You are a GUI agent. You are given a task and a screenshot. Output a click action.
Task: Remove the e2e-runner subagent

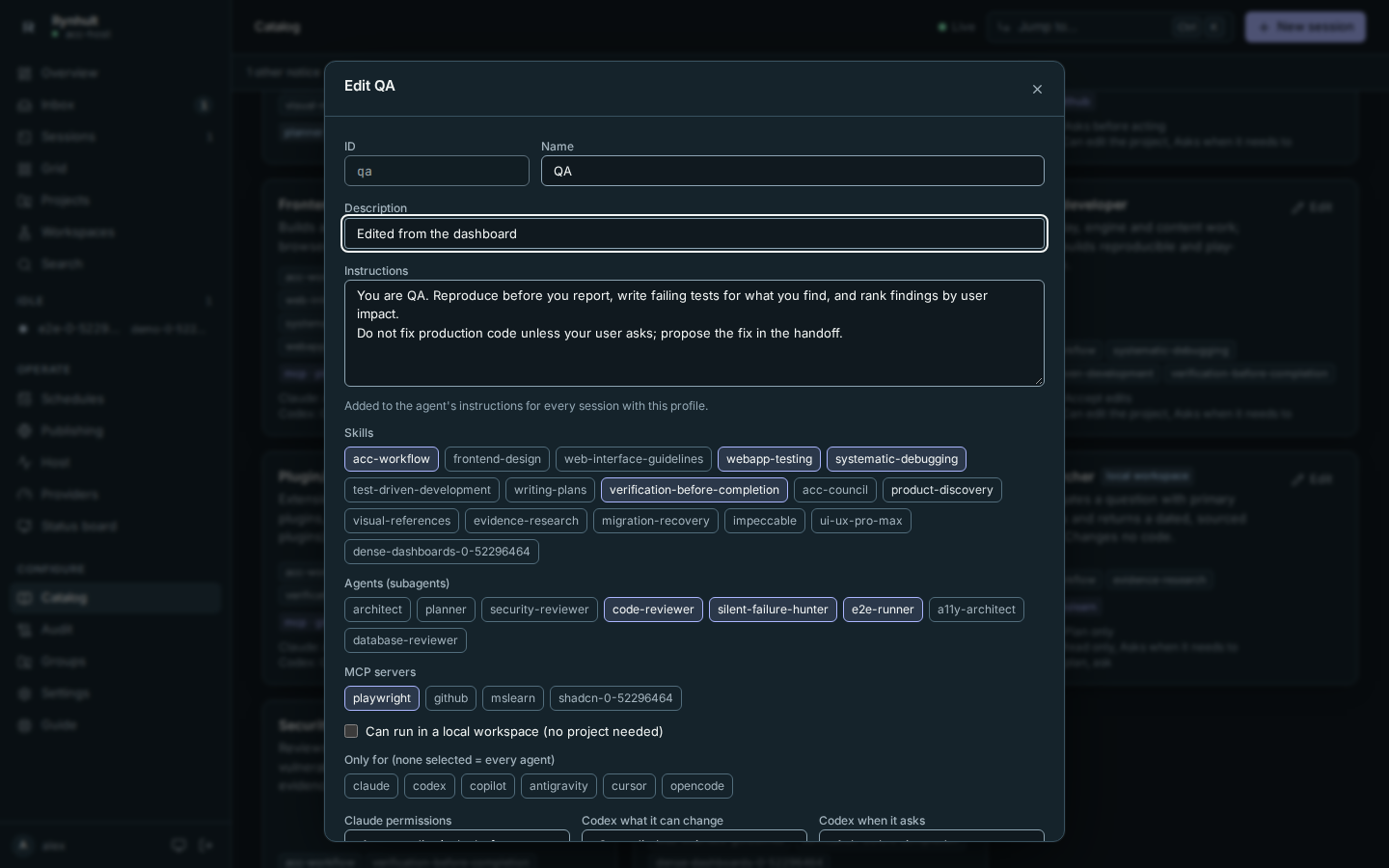coord(883,610)
